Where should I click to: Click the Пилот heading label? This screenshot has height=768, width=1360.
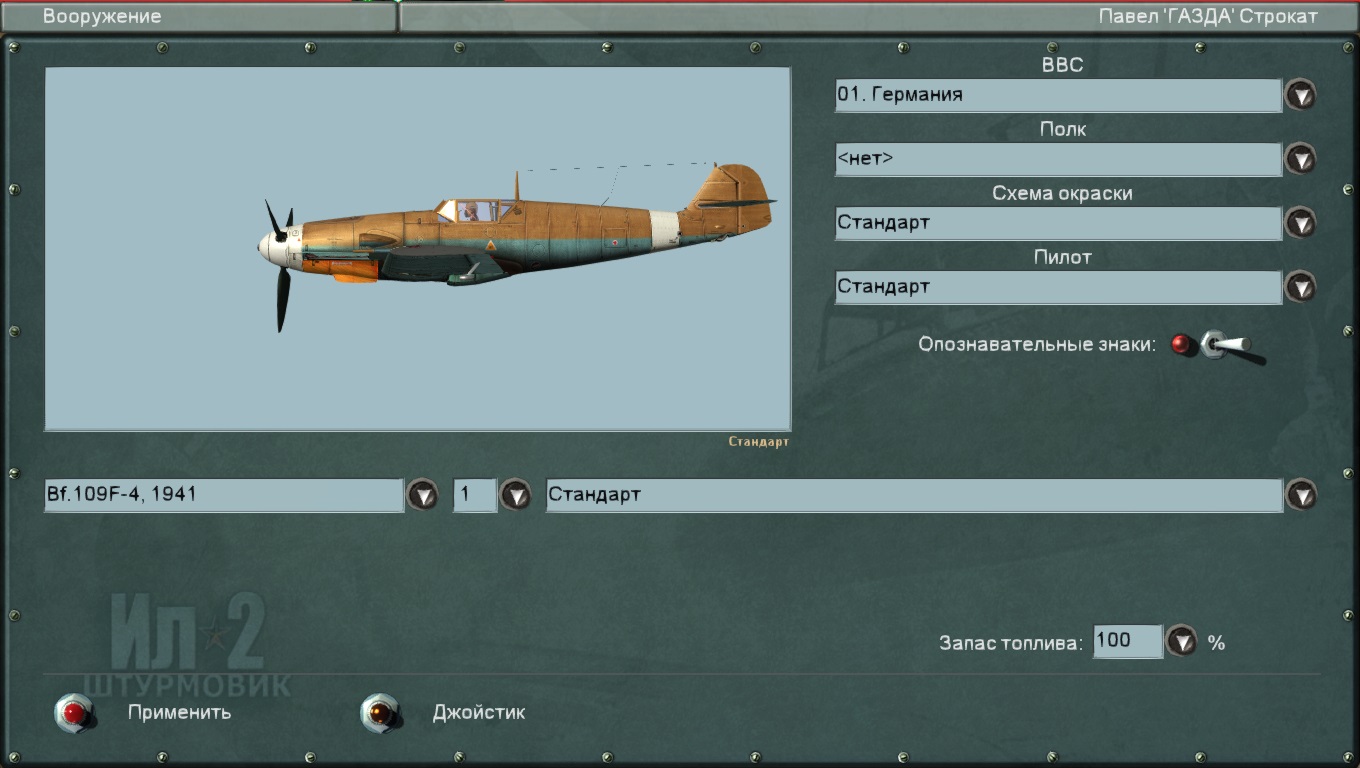click(x=1062, y=258)
